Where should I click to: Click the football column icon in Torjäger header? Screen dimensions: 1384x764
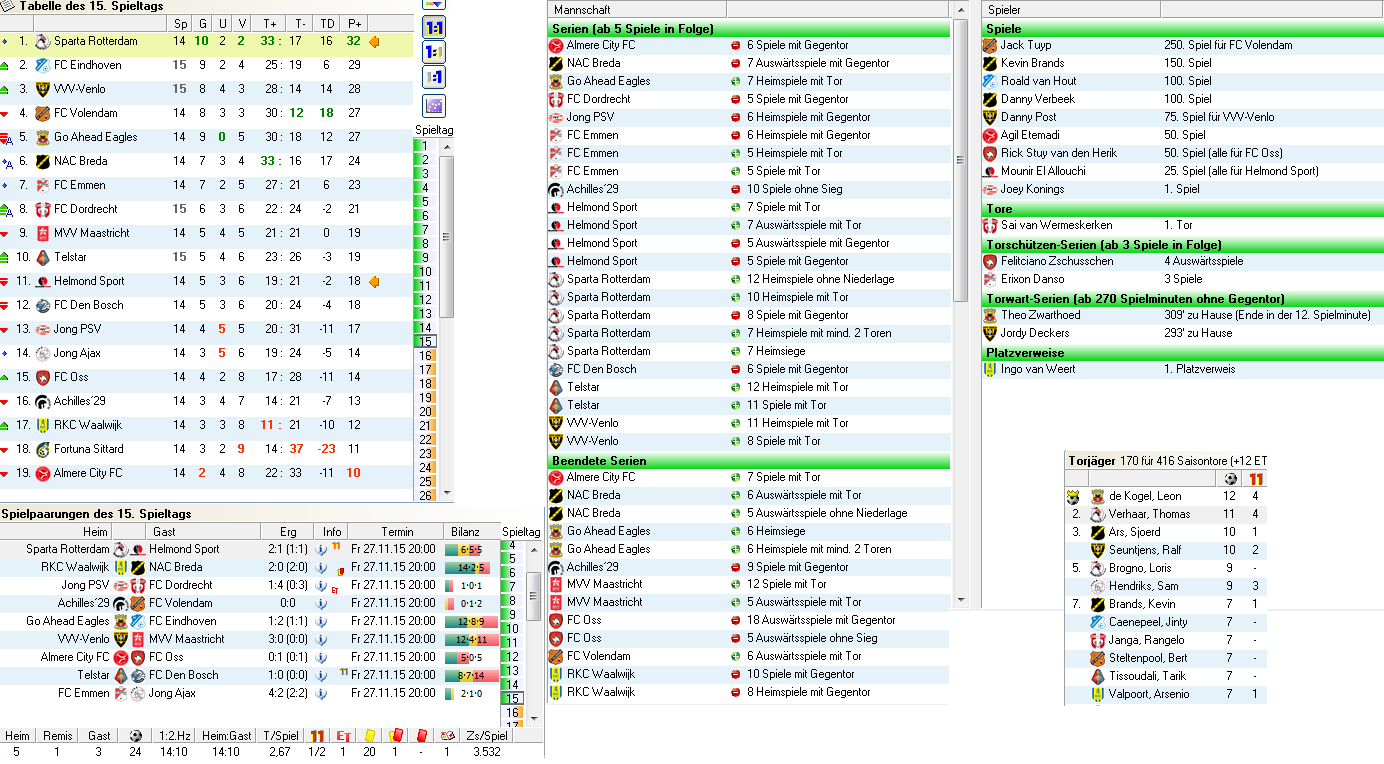point(1230,478)
